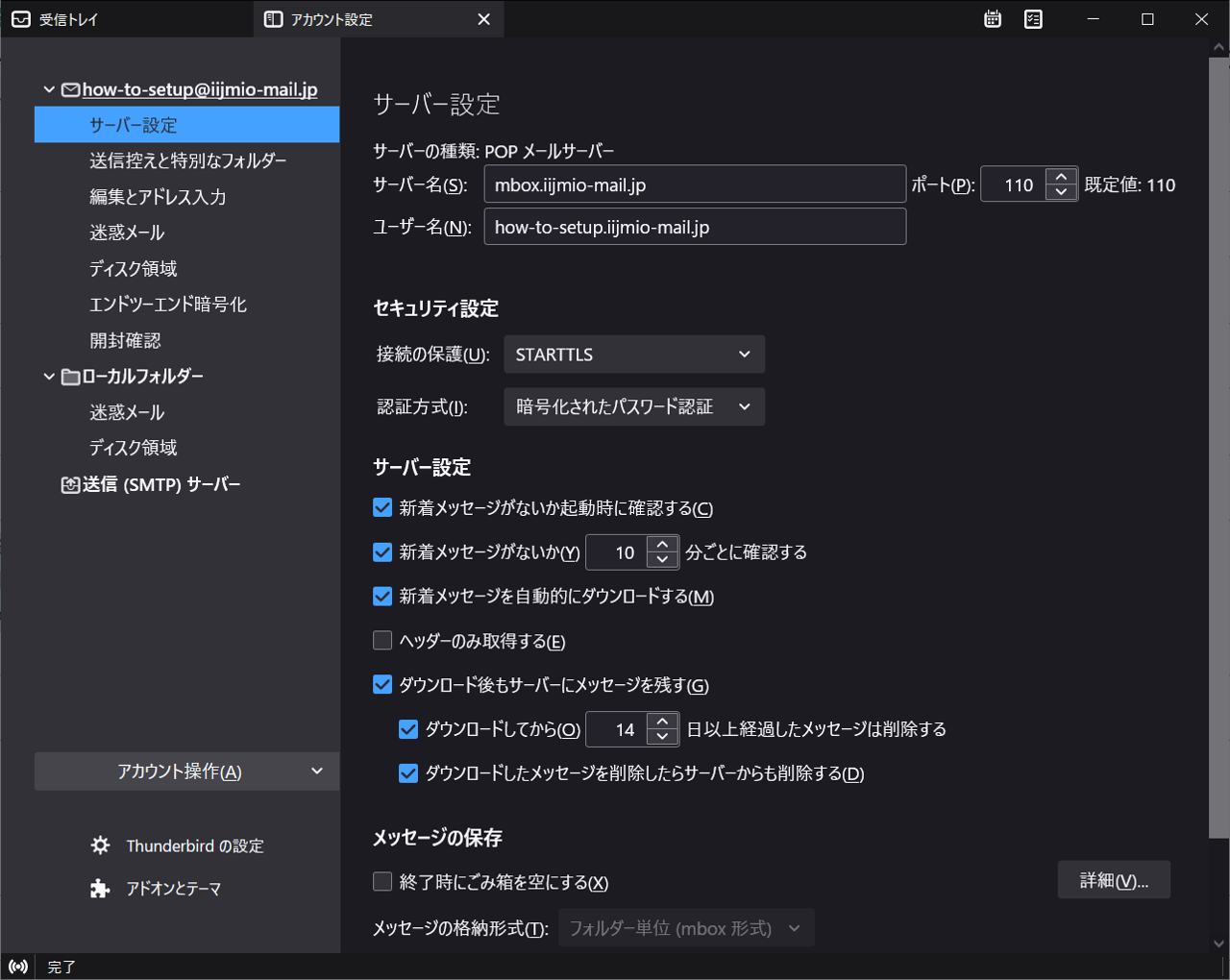Open the アカウント操作 dropdown button
Screen dimensions: 1230x980
coord(186,772)
